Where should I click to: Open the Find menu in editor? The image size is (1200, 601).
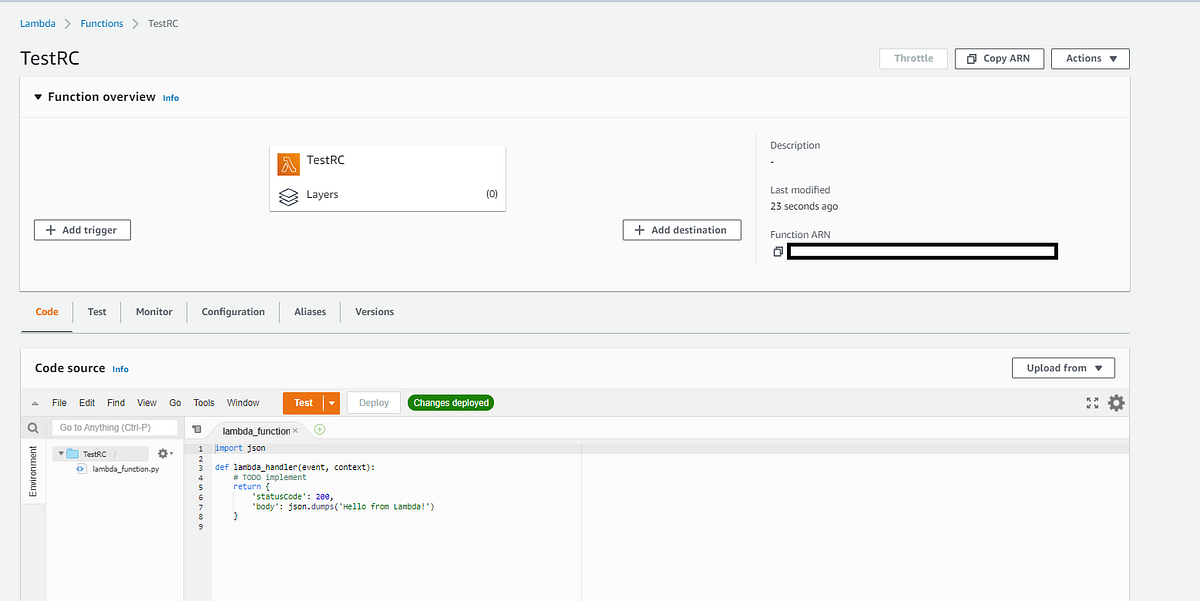pyautogui.click(x=116, y=403)
